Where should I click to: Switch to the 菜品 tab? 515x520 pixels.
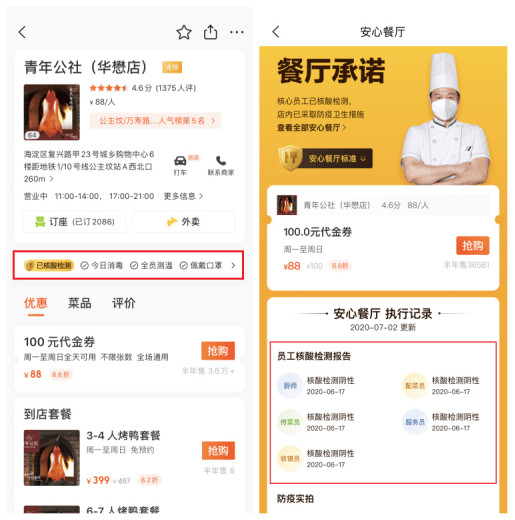tap(79, 303)
